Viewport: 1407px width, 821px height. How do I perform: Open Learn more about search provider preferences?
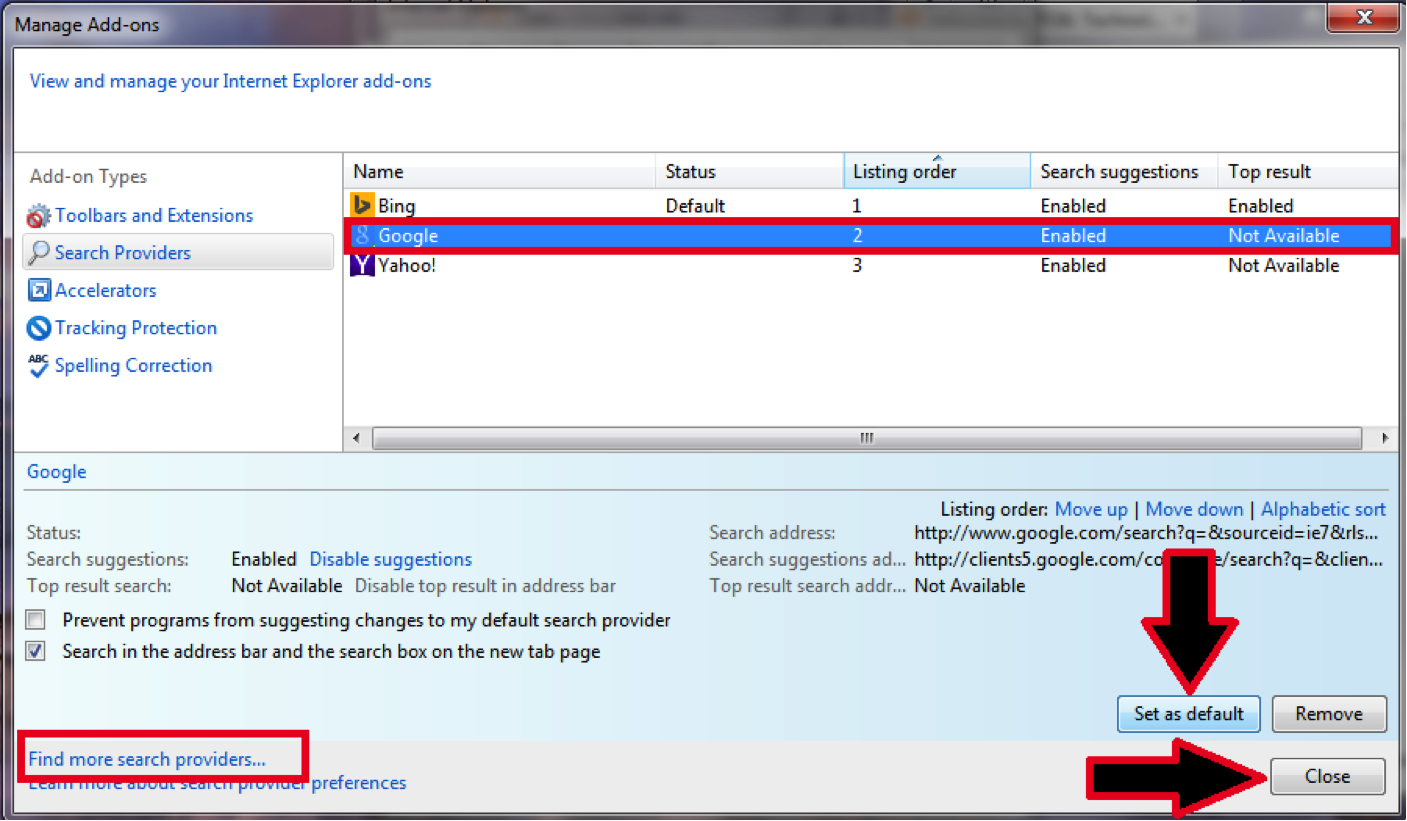point(217,783)
